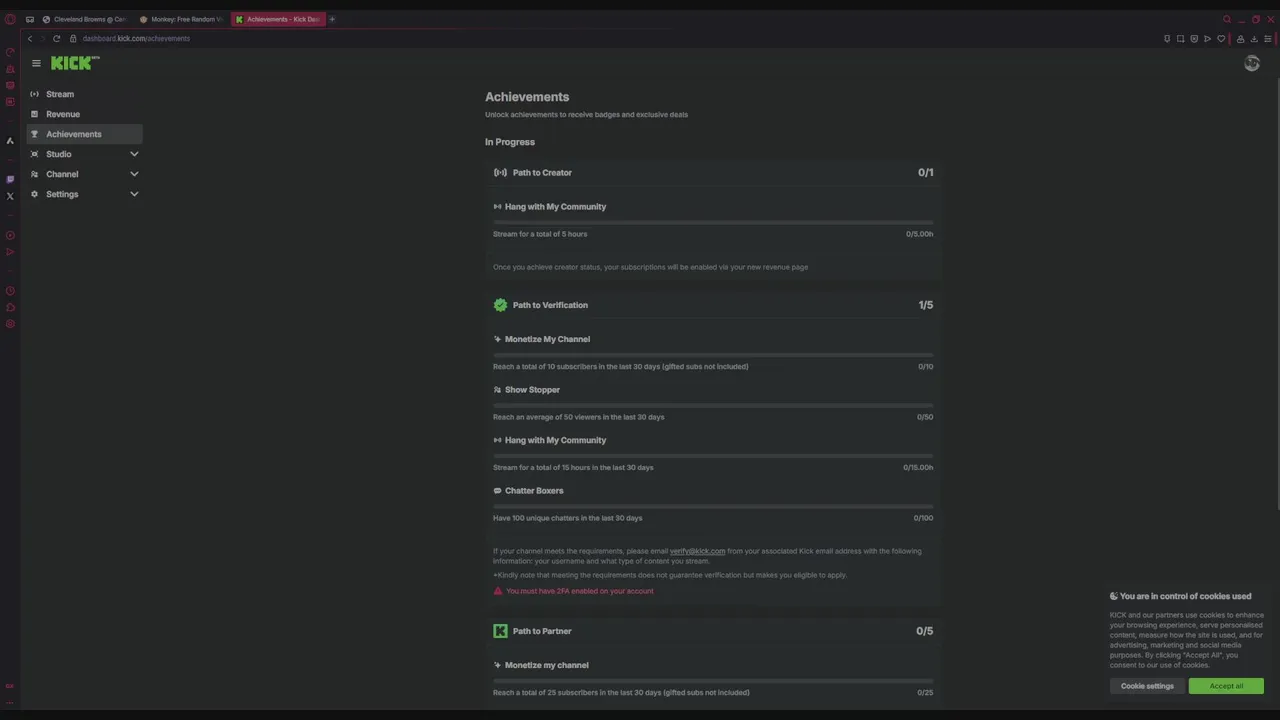Open the hamburger menu beside the Kick logo
The height and width of the screenshot is (720, 1280).
pyautogui.click(x=36, y=63)
